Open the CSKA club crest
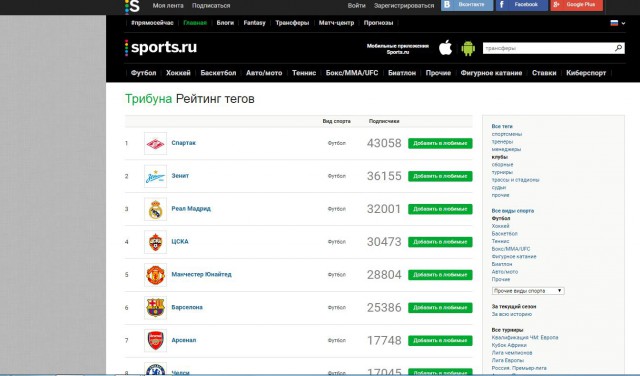Viewport: 640px width, 376px height. (x=156, y=242)
